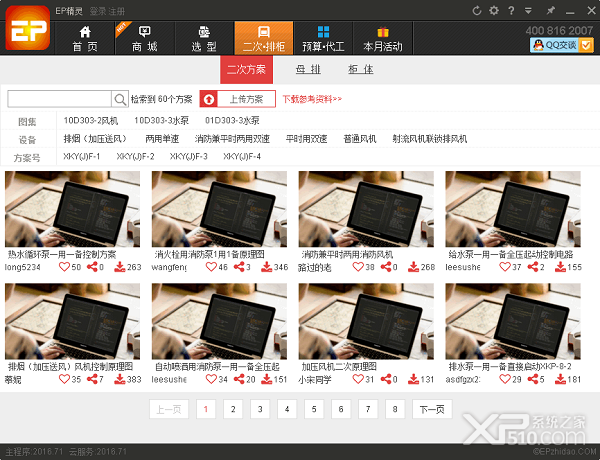Screen dimensions: 600x460
Task: Open settings gear icon
Action: click(x=494, y=10)
